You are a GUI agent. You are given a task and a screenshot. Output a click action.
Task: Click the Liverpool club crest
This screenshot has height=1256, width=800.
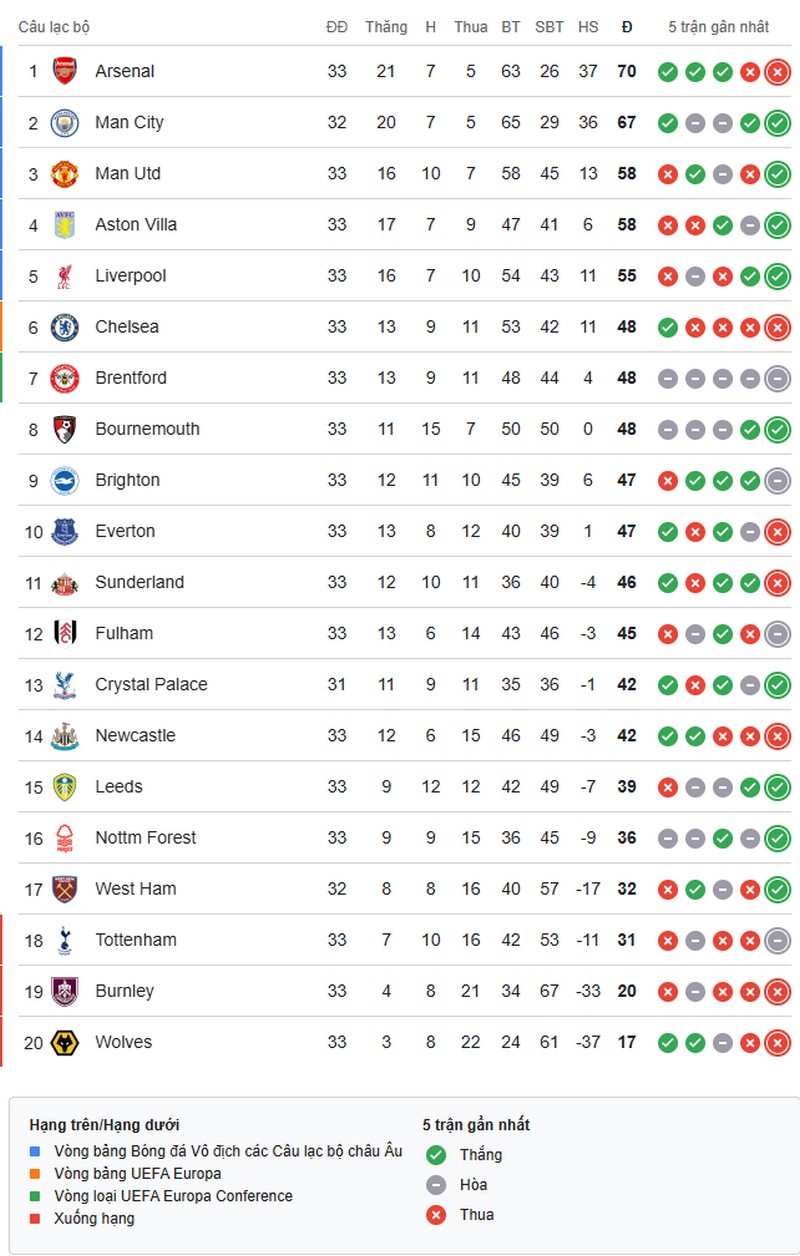click(x=65, y=276)
